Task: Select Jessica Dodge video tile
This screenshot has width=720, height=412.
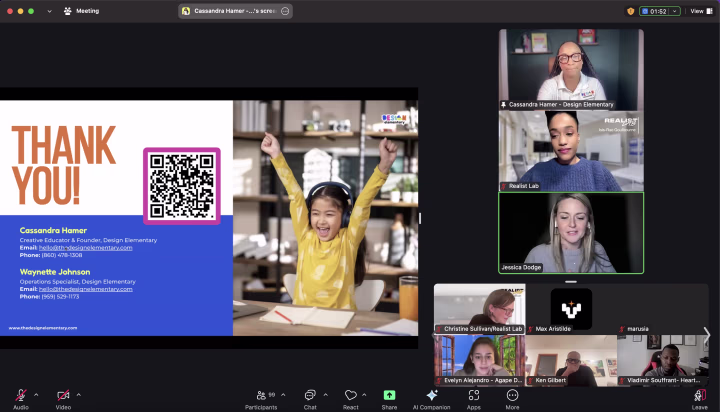Action: [571, 233]
